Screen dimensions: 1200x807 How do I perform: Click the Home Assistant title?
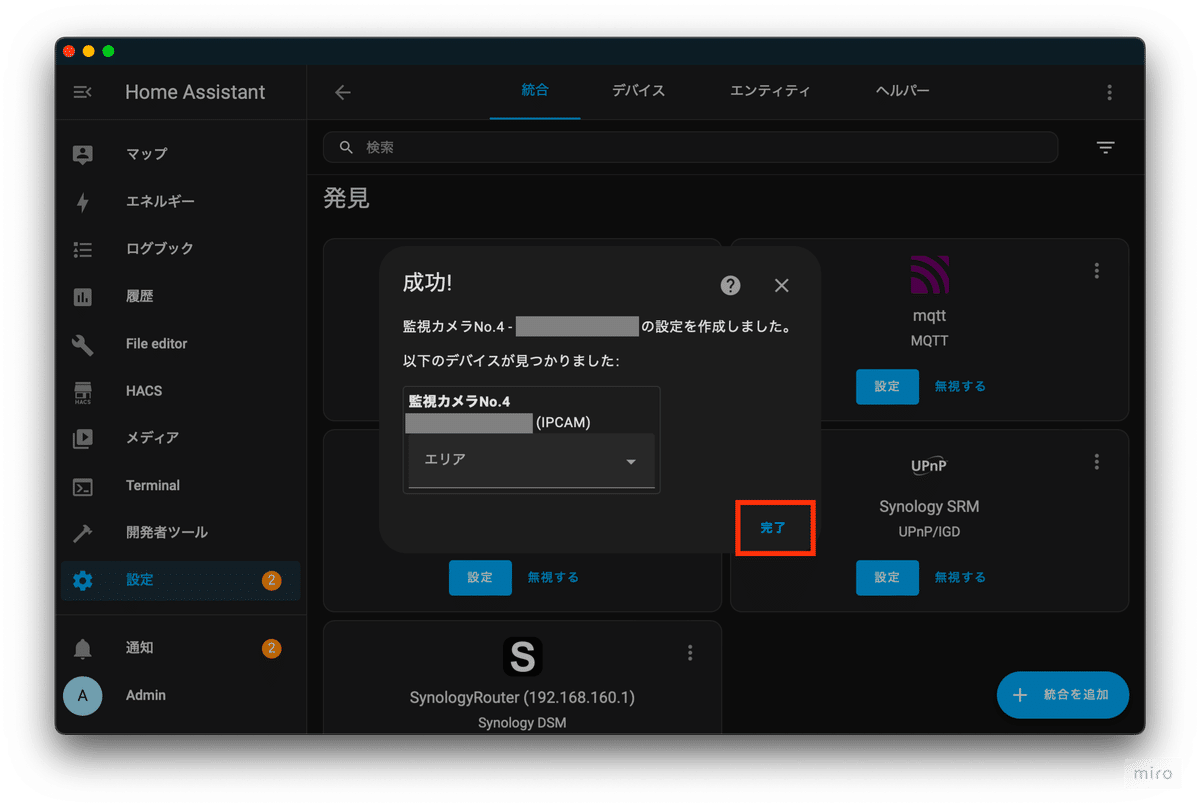tap(195, 92)
